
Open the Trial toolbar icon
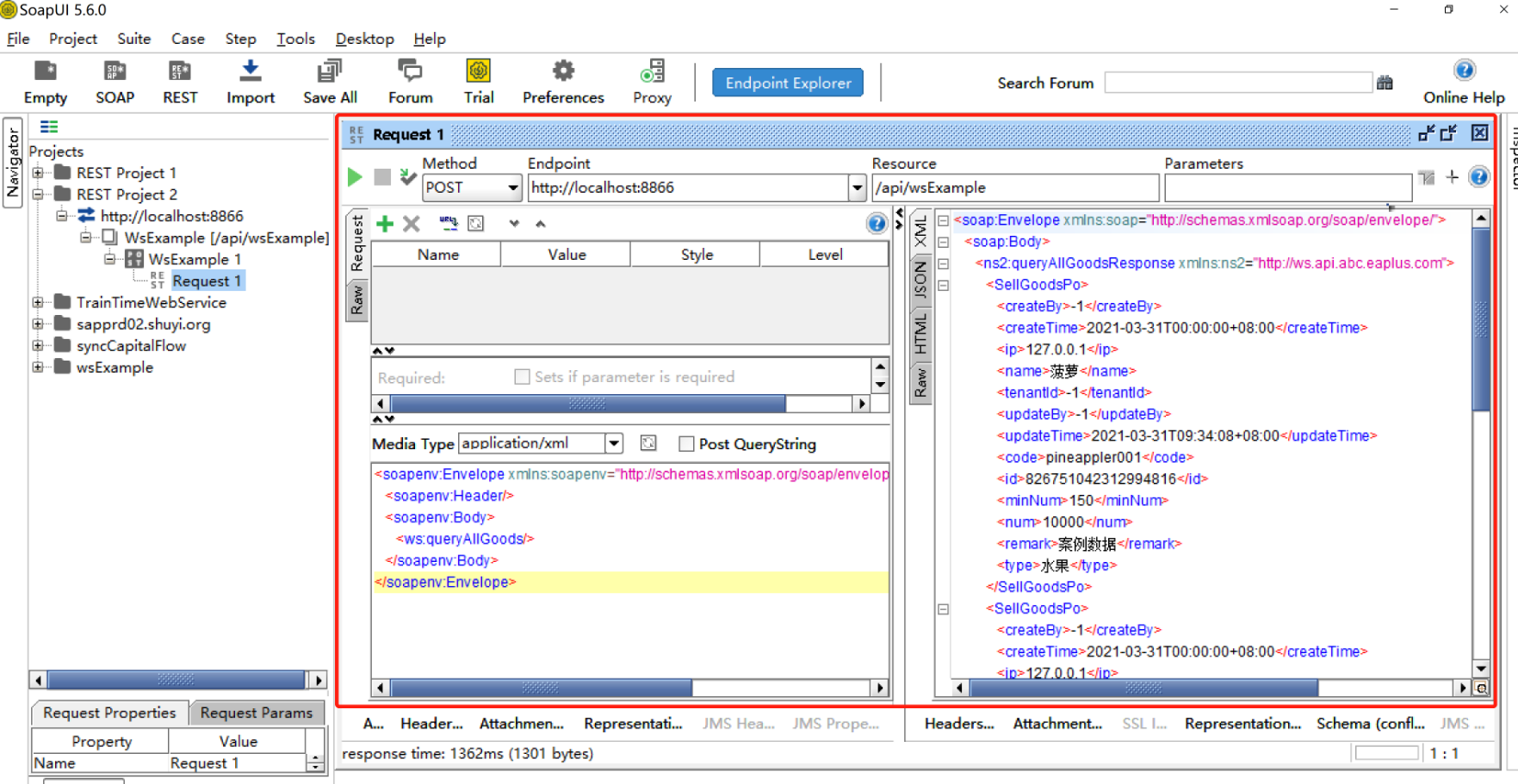click(x=478, y=83)
